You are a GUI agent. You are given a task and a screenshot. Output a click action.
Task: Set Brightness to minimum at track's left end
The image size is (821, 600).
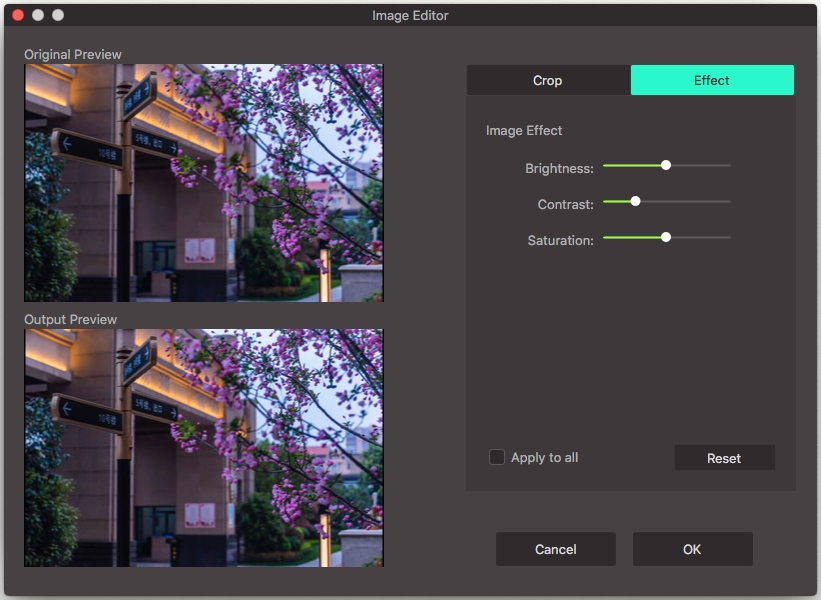pyautogui.click(x=604, y=165)
